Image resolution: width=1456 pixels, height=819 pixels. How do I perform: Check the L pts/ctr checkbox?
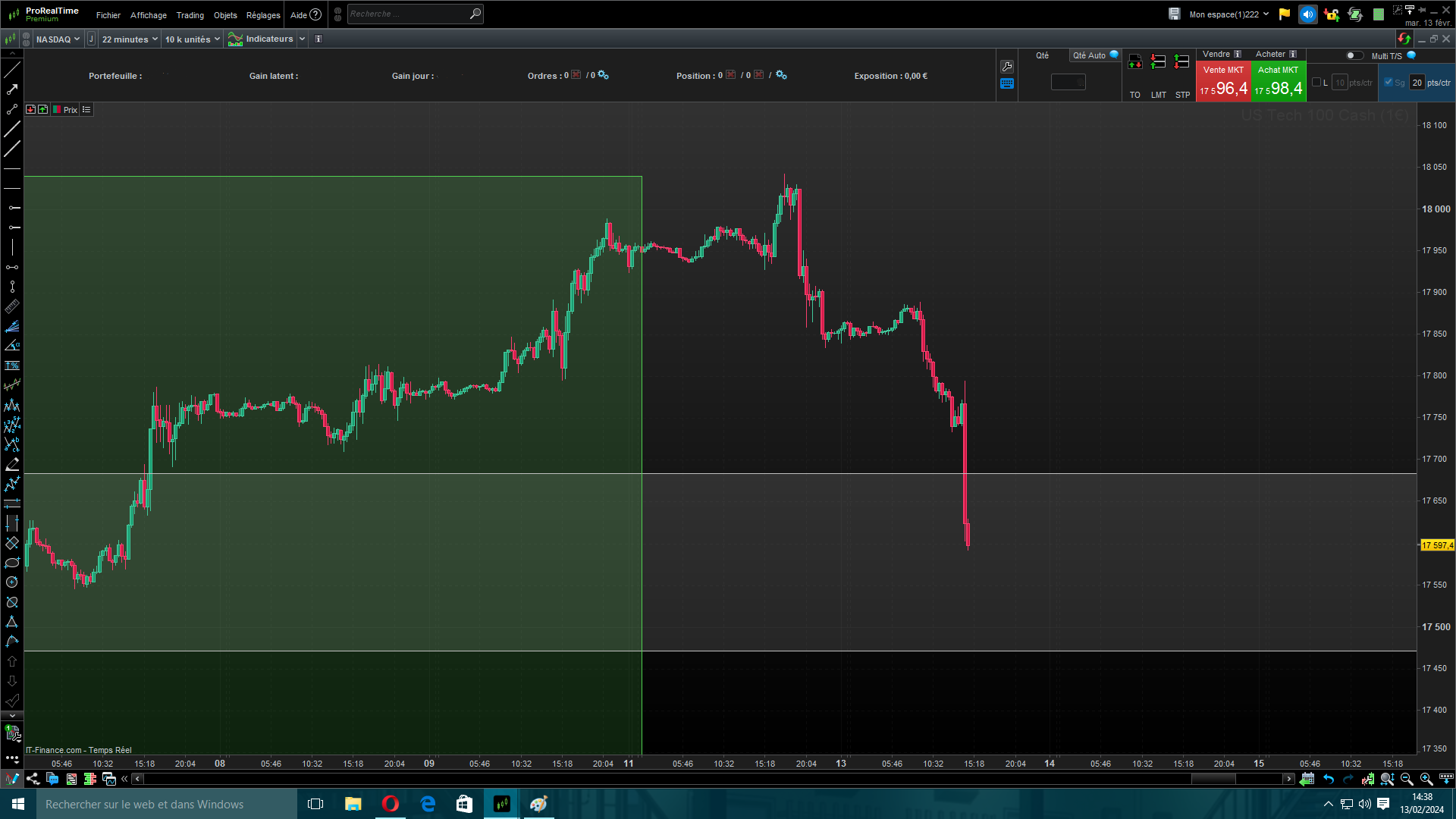pyautogui.click(x=1316, y=83)
